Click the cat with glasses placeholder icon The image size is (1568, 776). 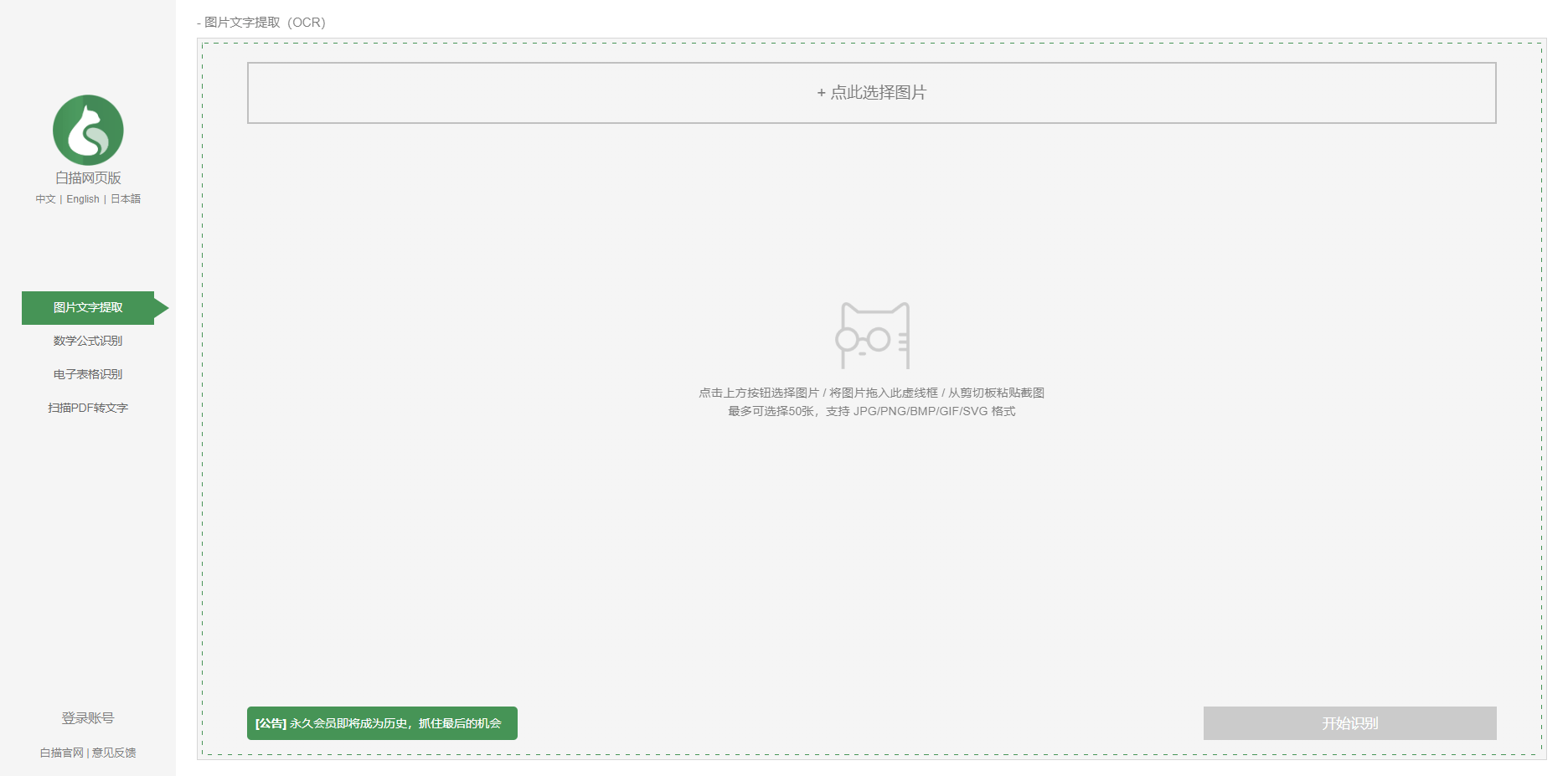(x=872, y=336)
